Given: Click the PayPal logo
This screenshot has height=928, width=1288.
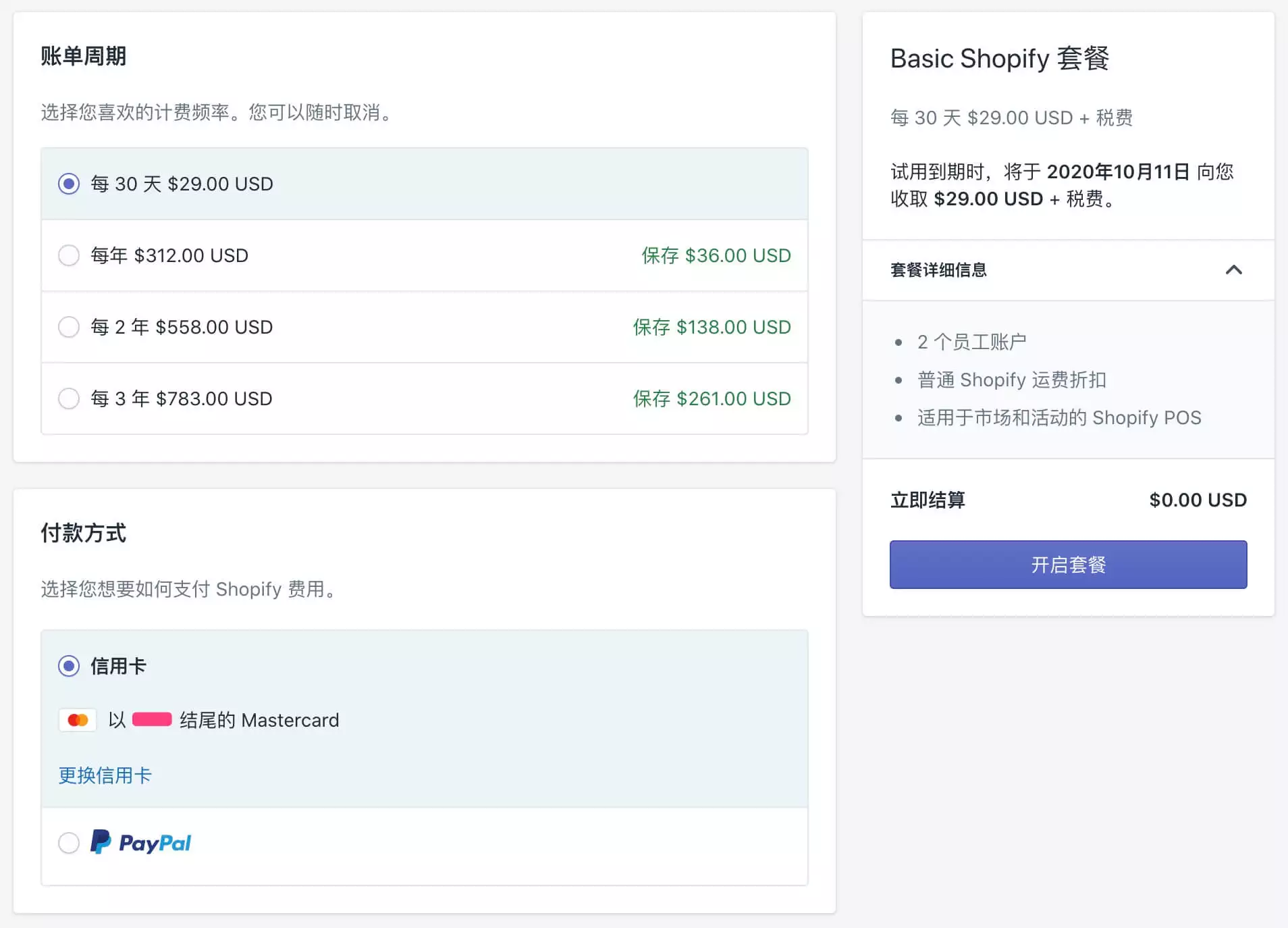Looking at the screenshot, I should [141, 842].
